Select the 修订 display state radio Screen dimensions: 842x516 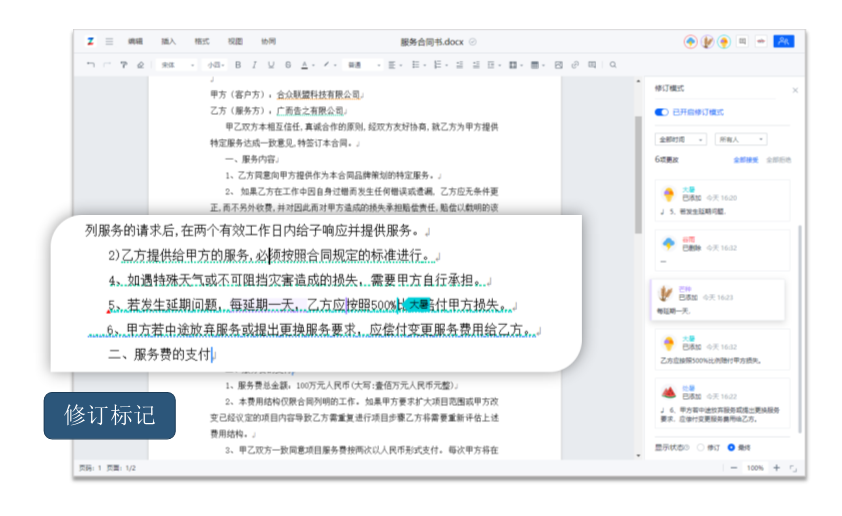click(x=701, y=447)
